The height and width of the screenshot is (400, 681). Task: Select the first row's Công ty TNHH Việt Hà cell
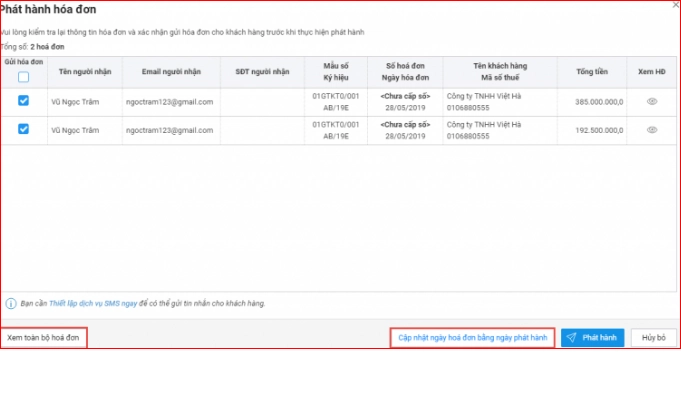484,96
